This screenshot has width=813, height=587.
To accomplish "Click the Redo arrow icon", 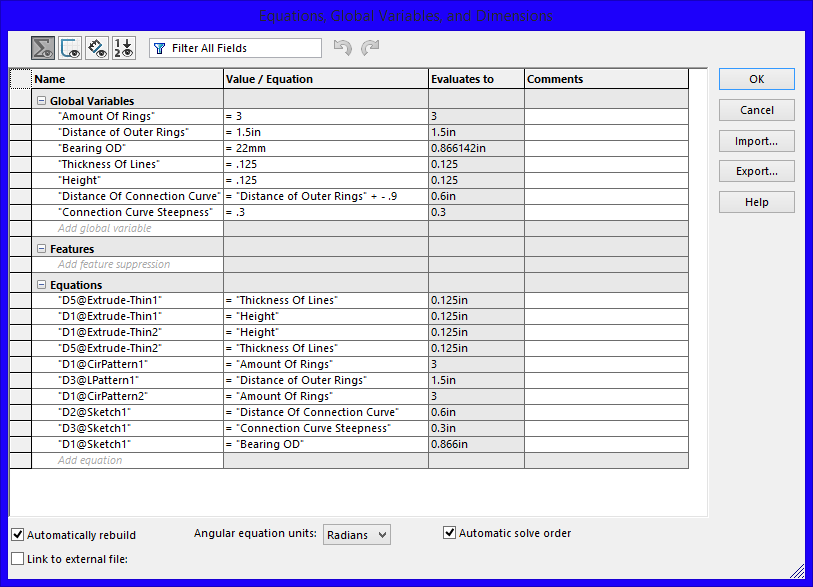I will [x=370, y=48].
